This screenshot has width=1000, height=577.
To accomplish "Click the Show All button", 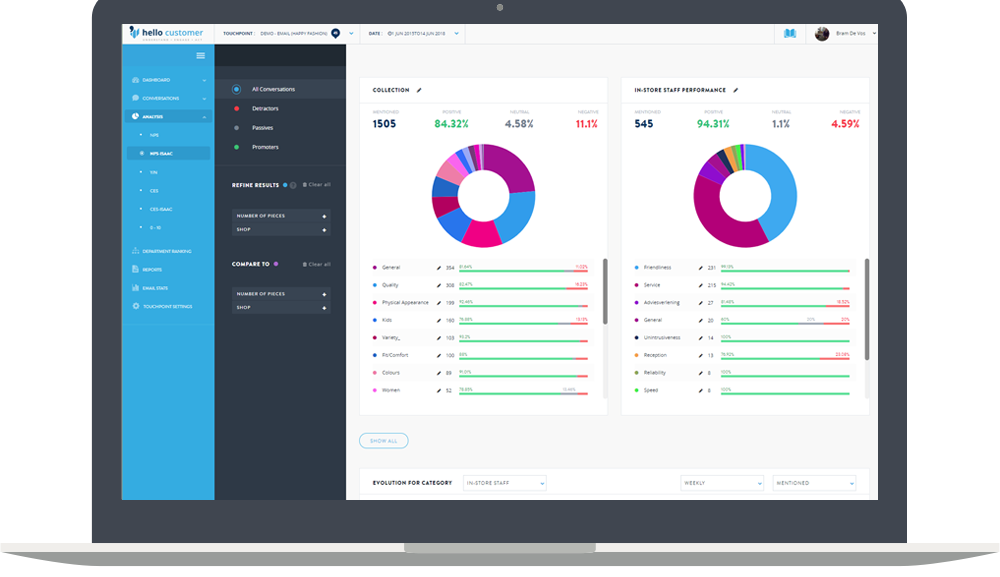I will pos(383,440).
